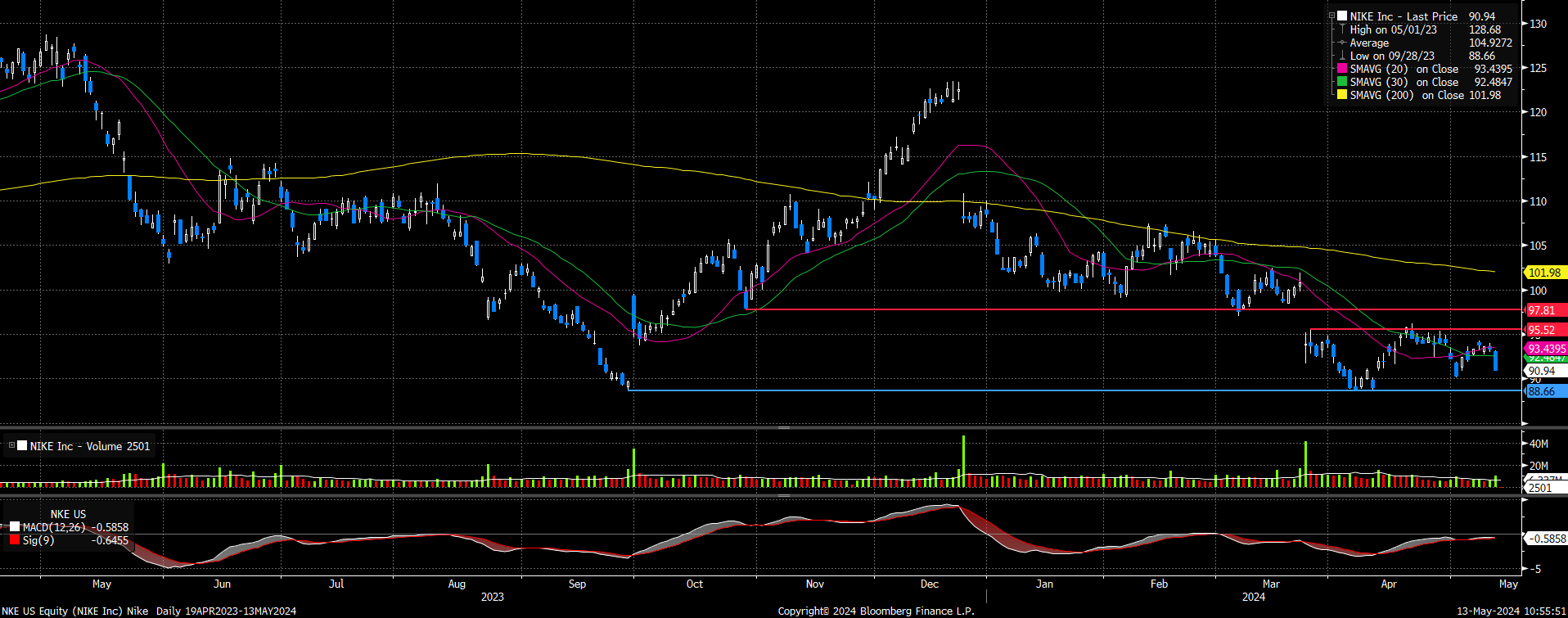The height and width of the screenshot is (618, 1568).
Task: Click the green SMAVG (30) color swatch
Action: (1342, 82)
